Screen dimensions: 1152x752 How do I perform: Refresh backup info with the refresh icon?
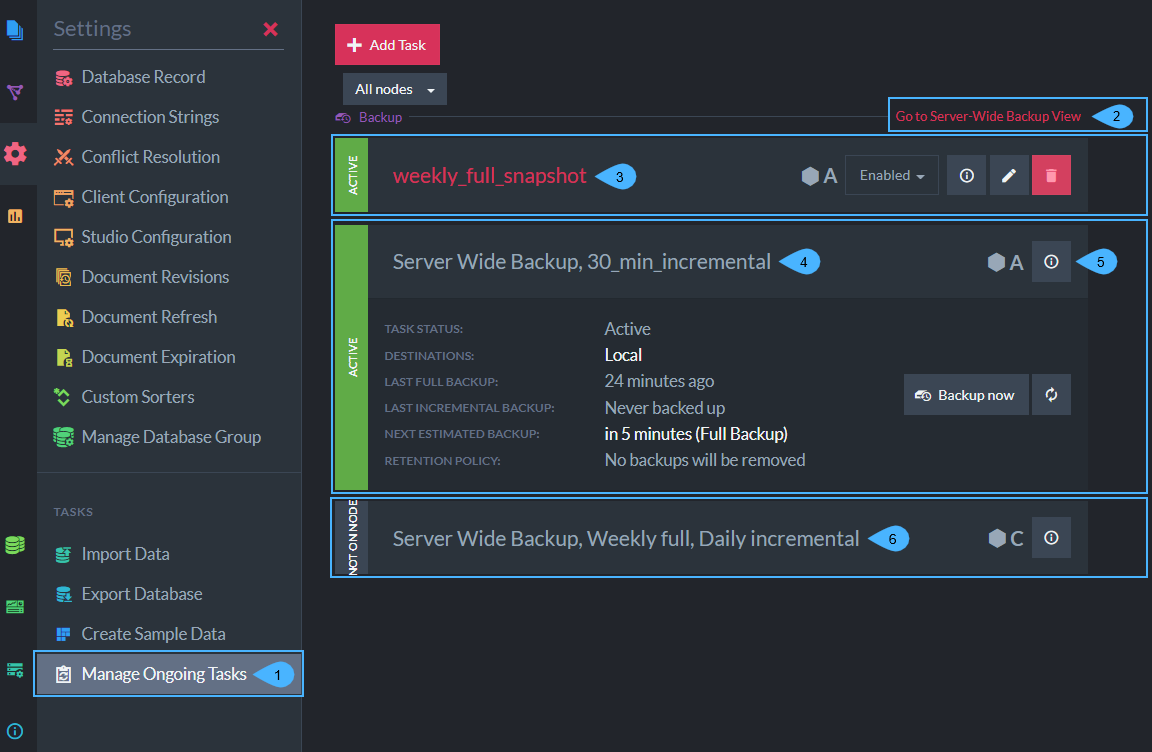1051,395
